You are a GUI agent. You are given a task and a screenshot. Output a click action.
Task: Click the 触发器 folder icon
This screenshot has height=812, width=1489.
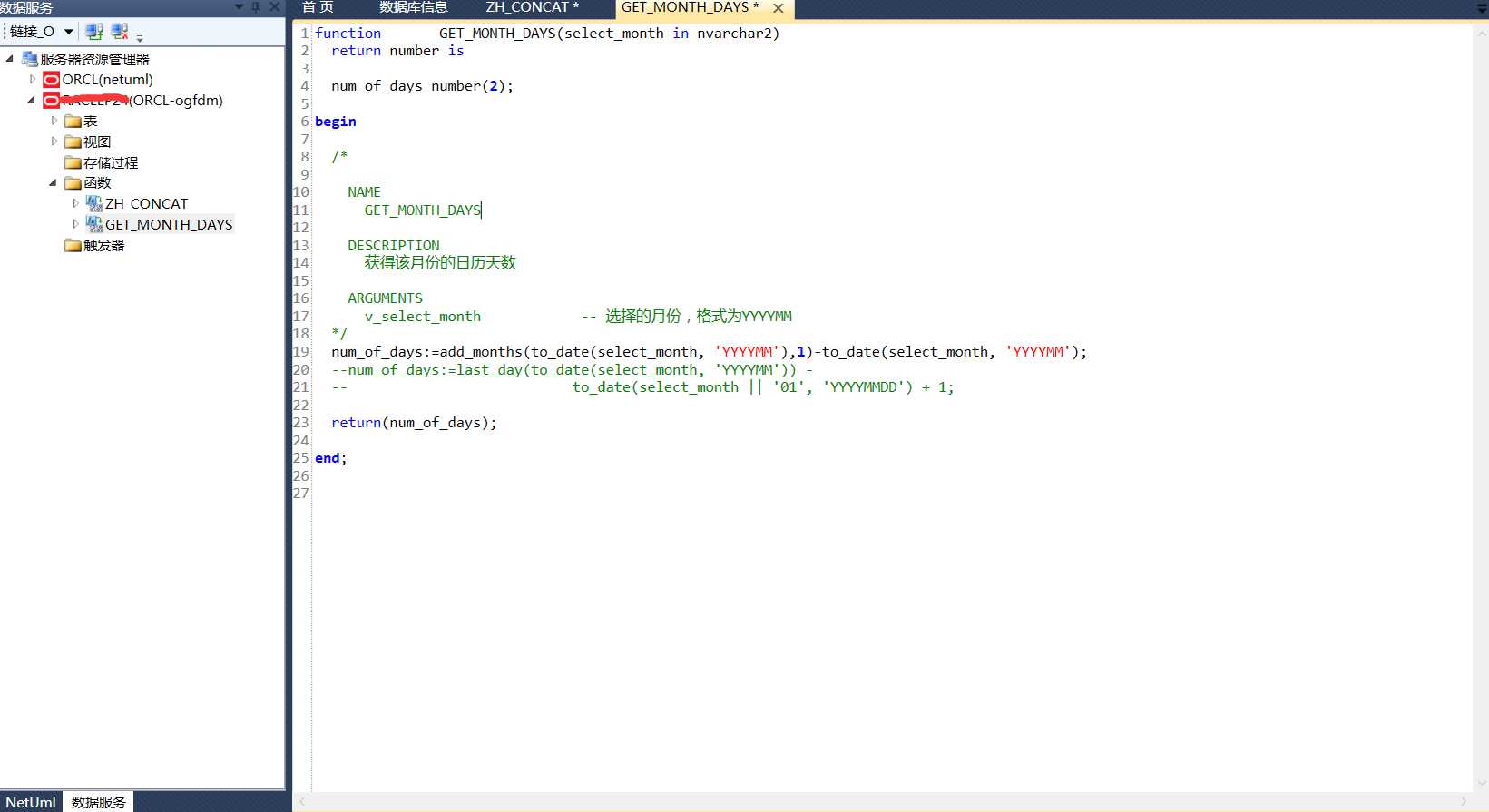(73, 245)
